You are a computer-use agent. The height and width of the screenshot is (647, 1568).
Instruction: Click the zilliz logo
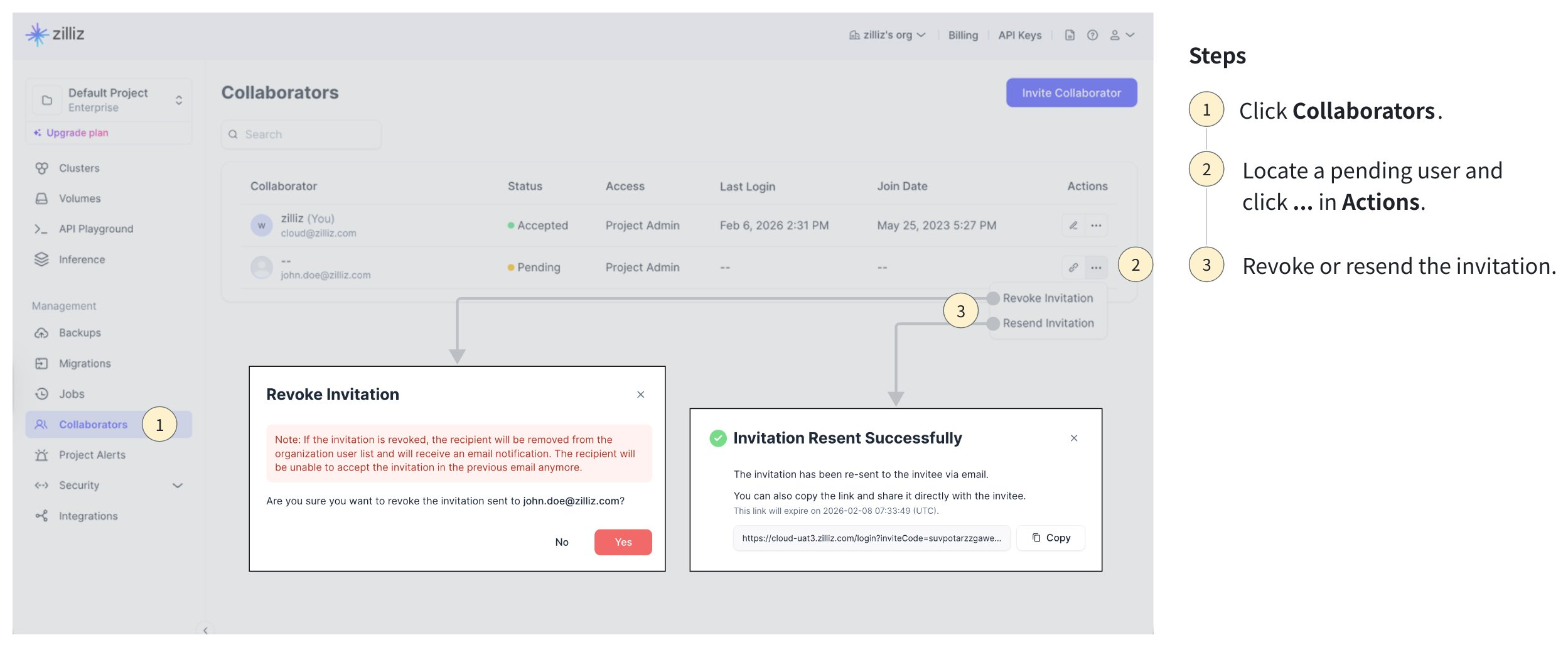coord(55,34)
